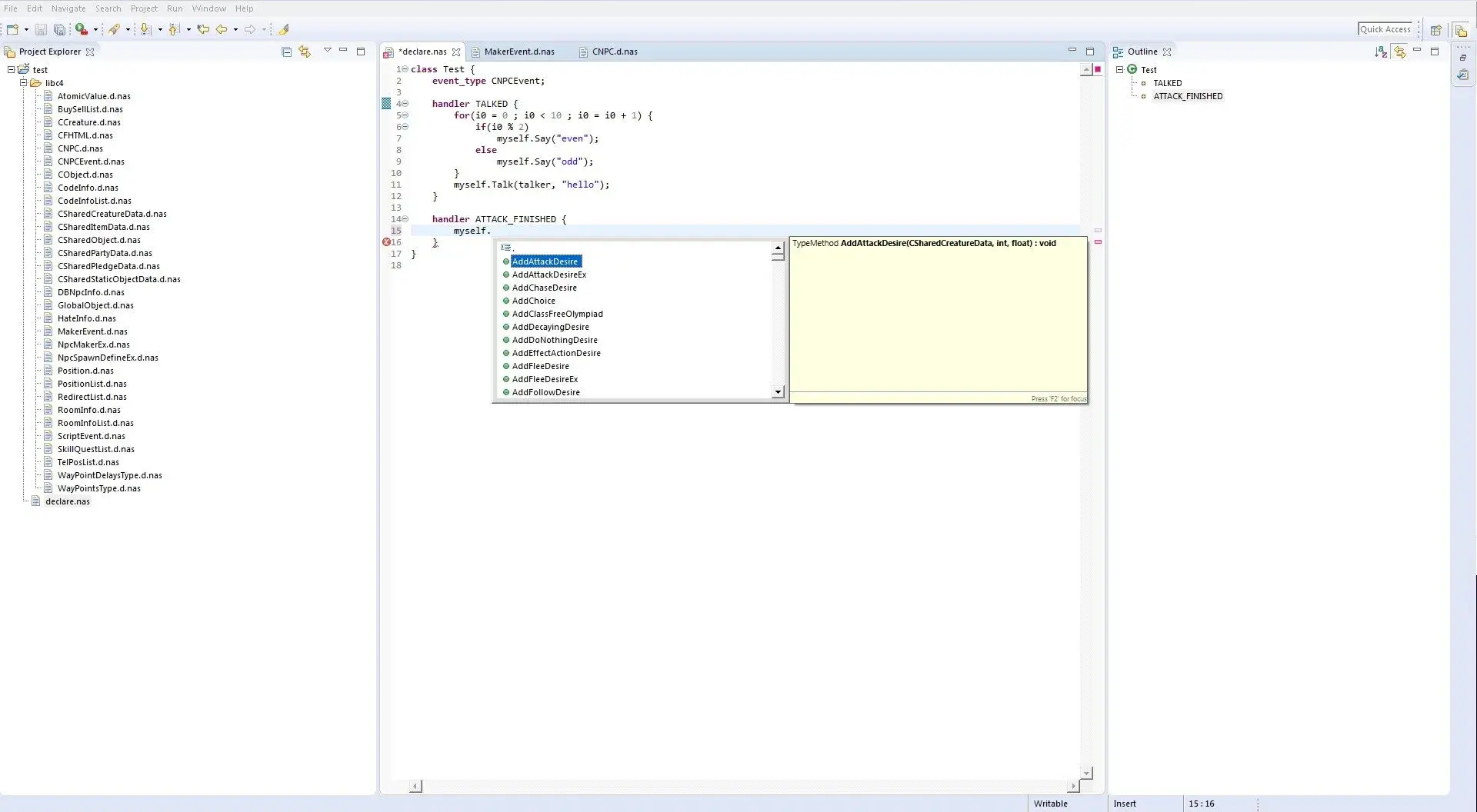Open the External Tools dropdown arrow
Image resolution: width=1477 pixels, height=812 pixels.
point(95,29)
